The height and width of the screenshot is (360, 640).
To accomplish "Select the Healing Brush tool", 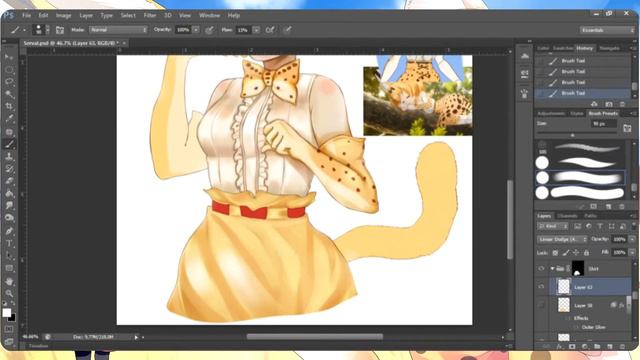I will tap(9, 131).
